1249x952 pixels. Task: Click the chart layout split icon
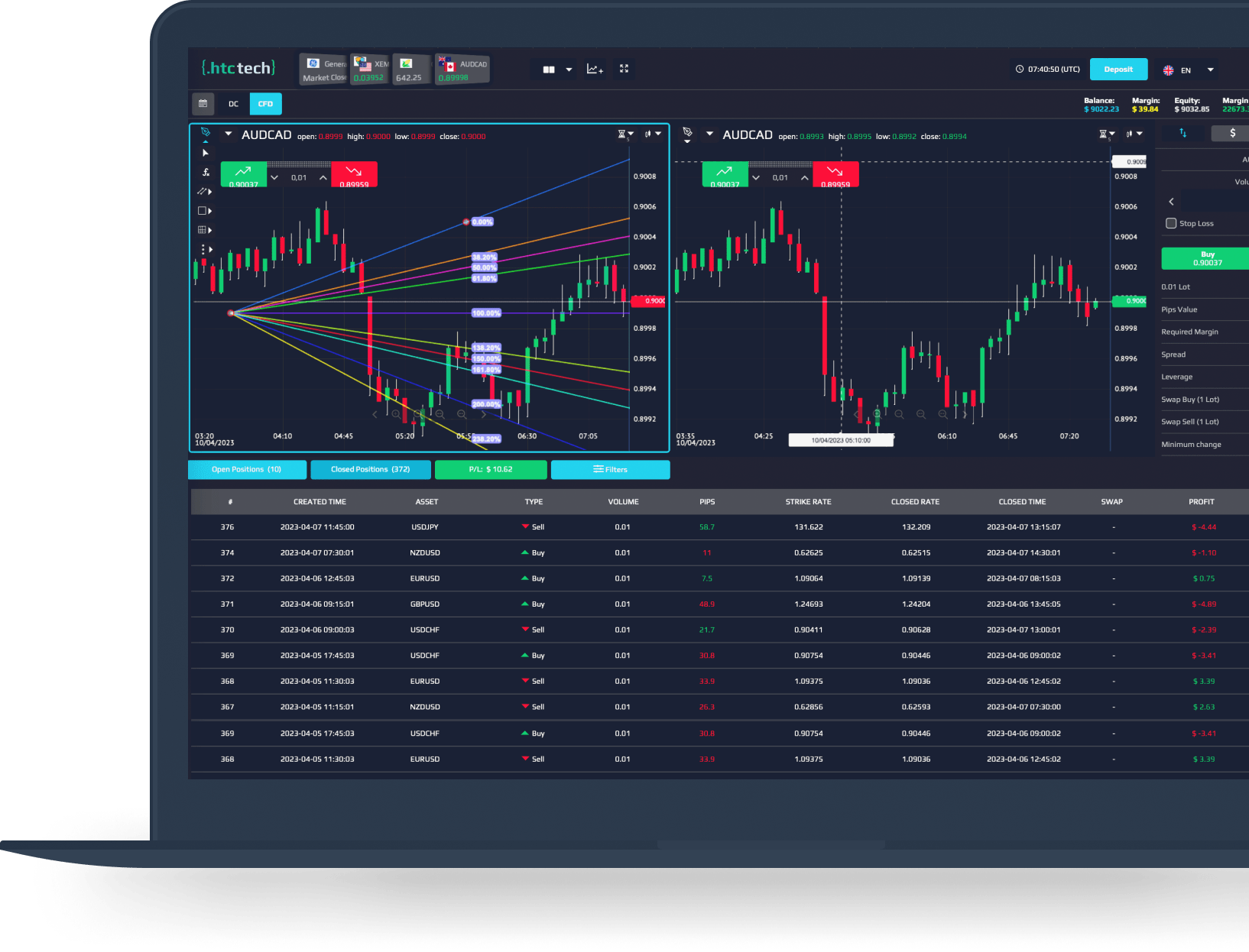click(x=549, y=70)
